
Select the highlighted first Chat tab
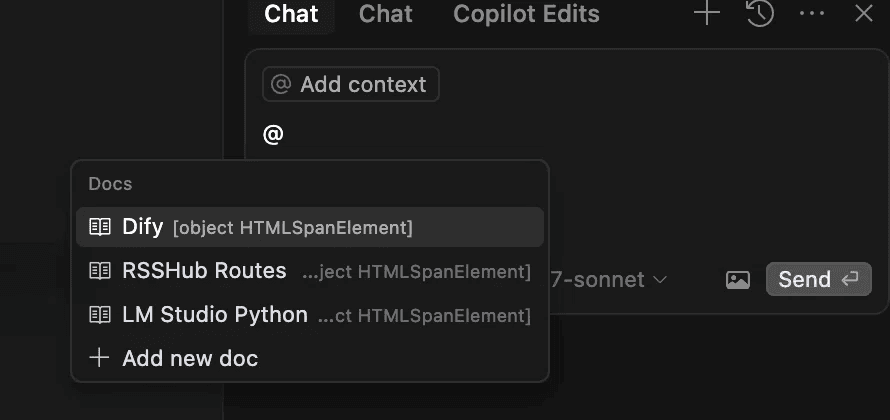coord(291,14)
